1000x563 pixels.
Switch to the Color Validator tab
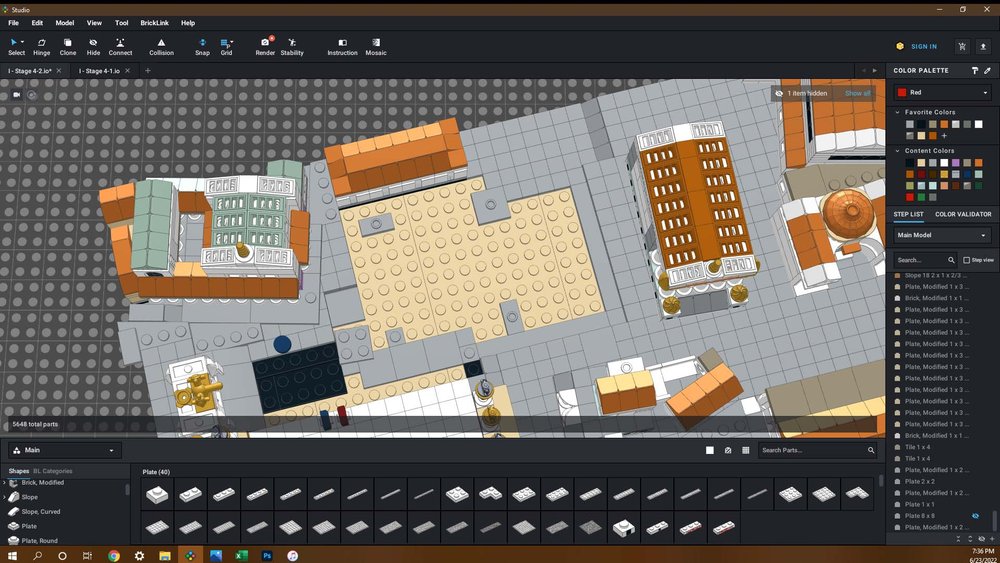(x=963, y=214)
